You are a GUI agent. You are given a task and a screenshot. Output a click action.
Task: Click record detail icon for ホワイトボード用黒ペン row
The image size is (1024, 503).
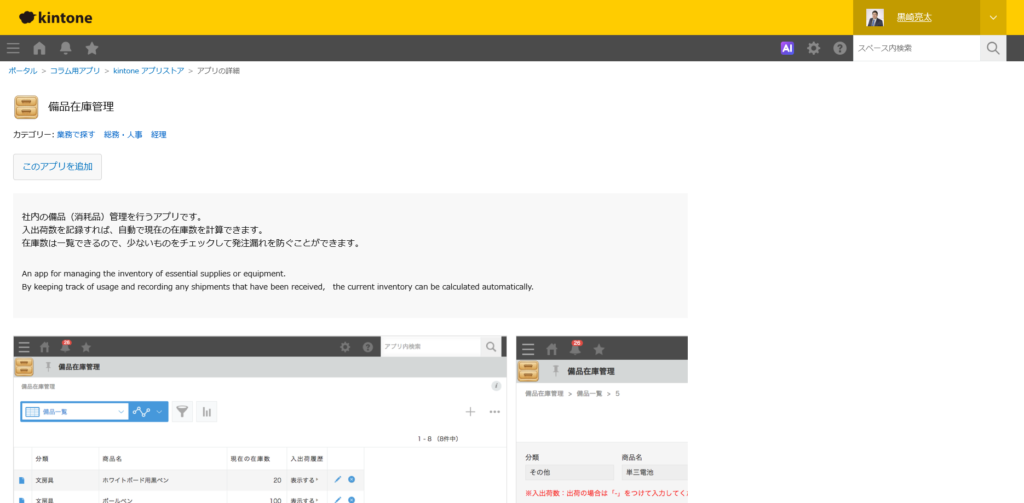(22, 480)
